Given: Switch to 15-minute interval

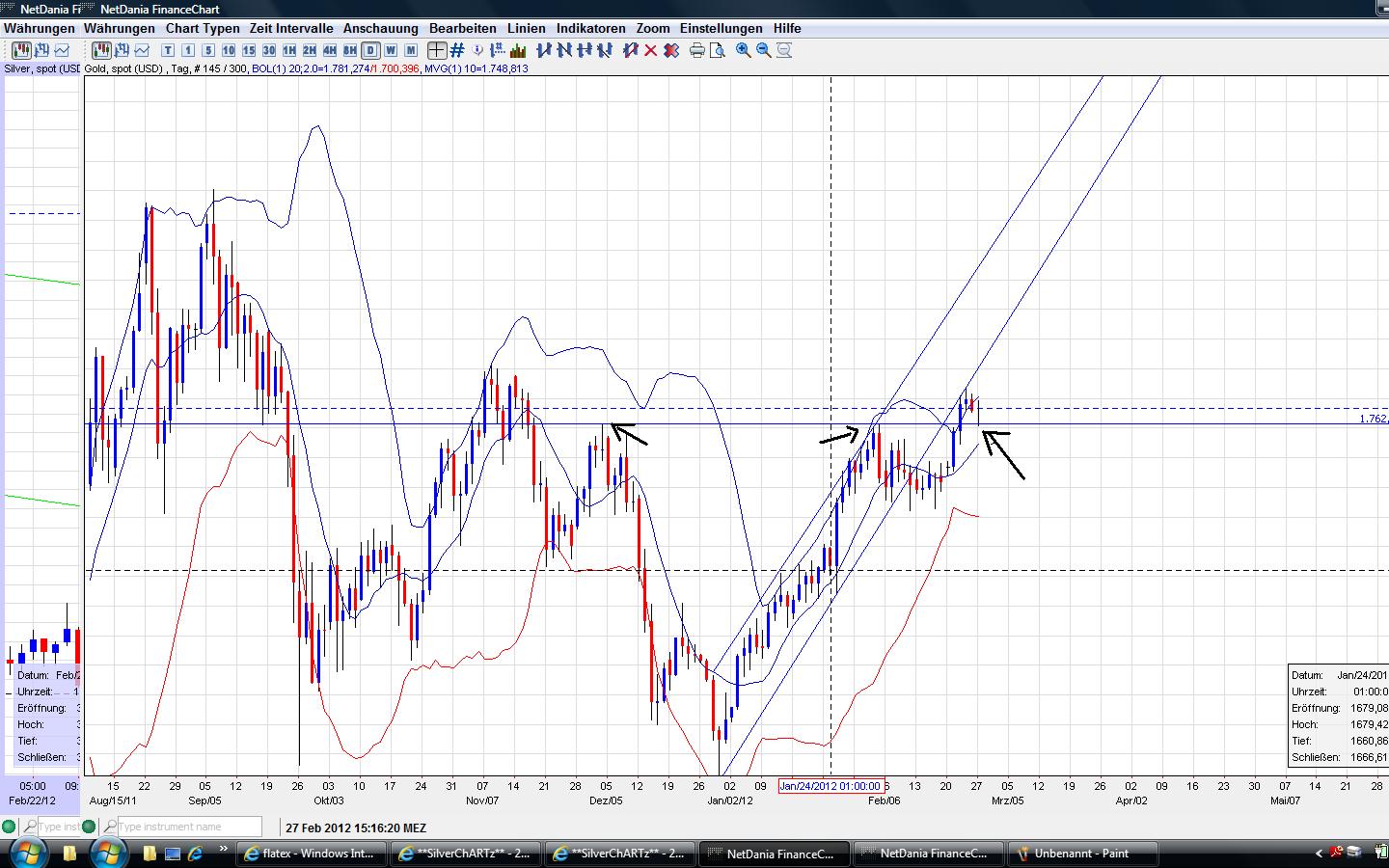Looking at the screenshot, I should point(249,50).
